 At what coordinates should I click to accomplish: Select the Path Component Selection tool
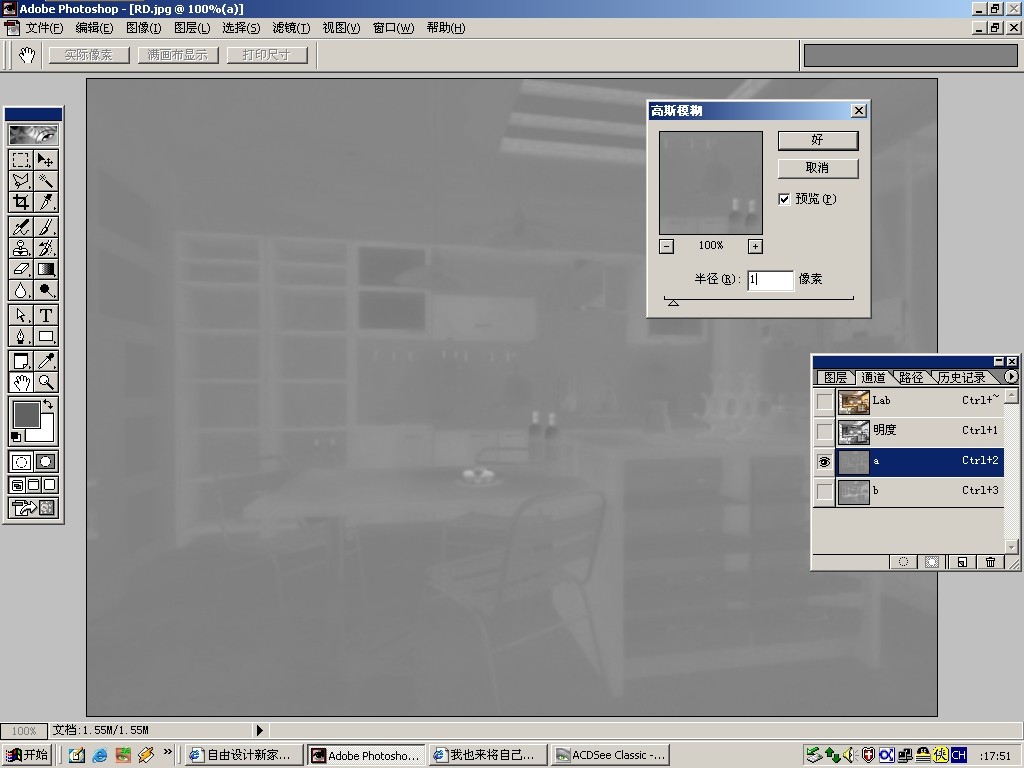(x=21, y=315)
